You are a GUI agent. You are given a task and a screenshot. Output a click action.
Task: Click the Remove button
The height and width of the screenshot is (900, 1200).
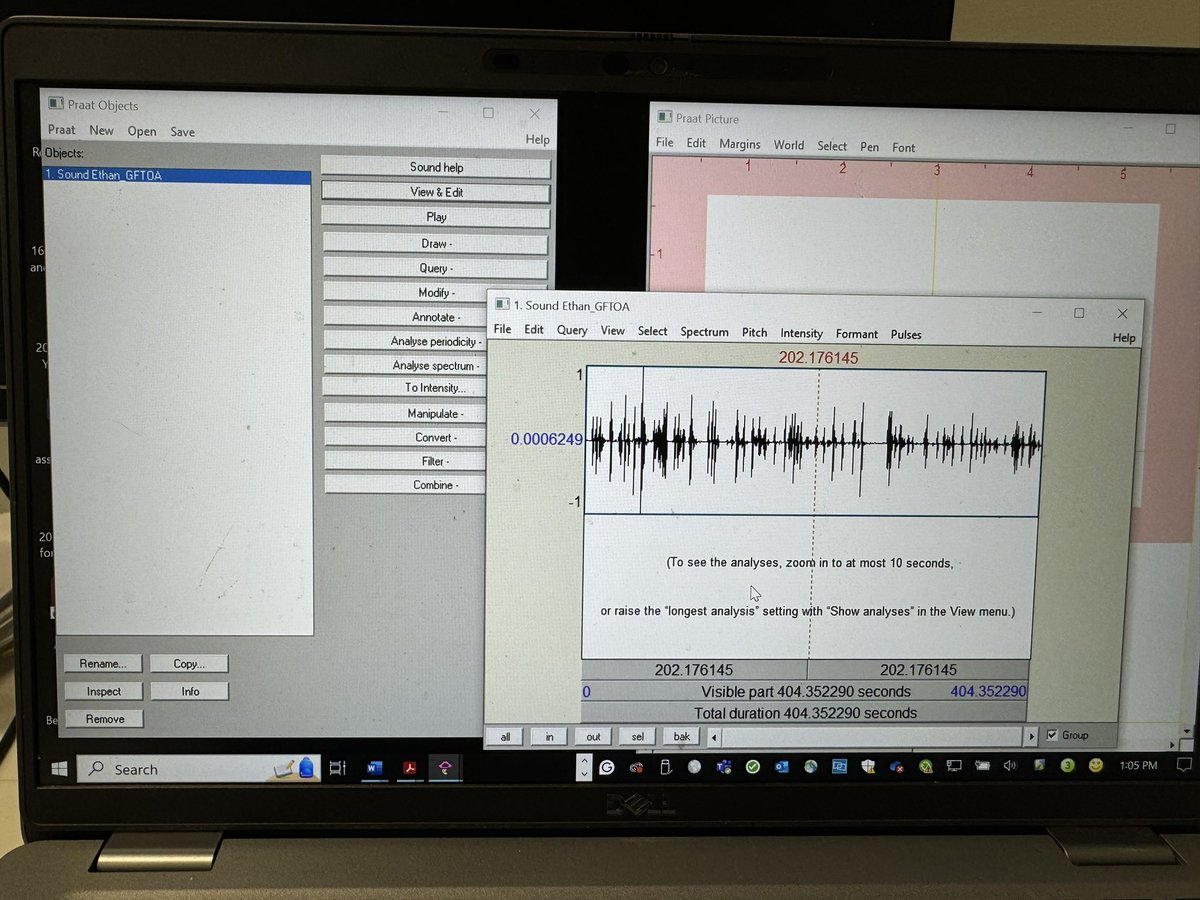[x=104, y=718]
